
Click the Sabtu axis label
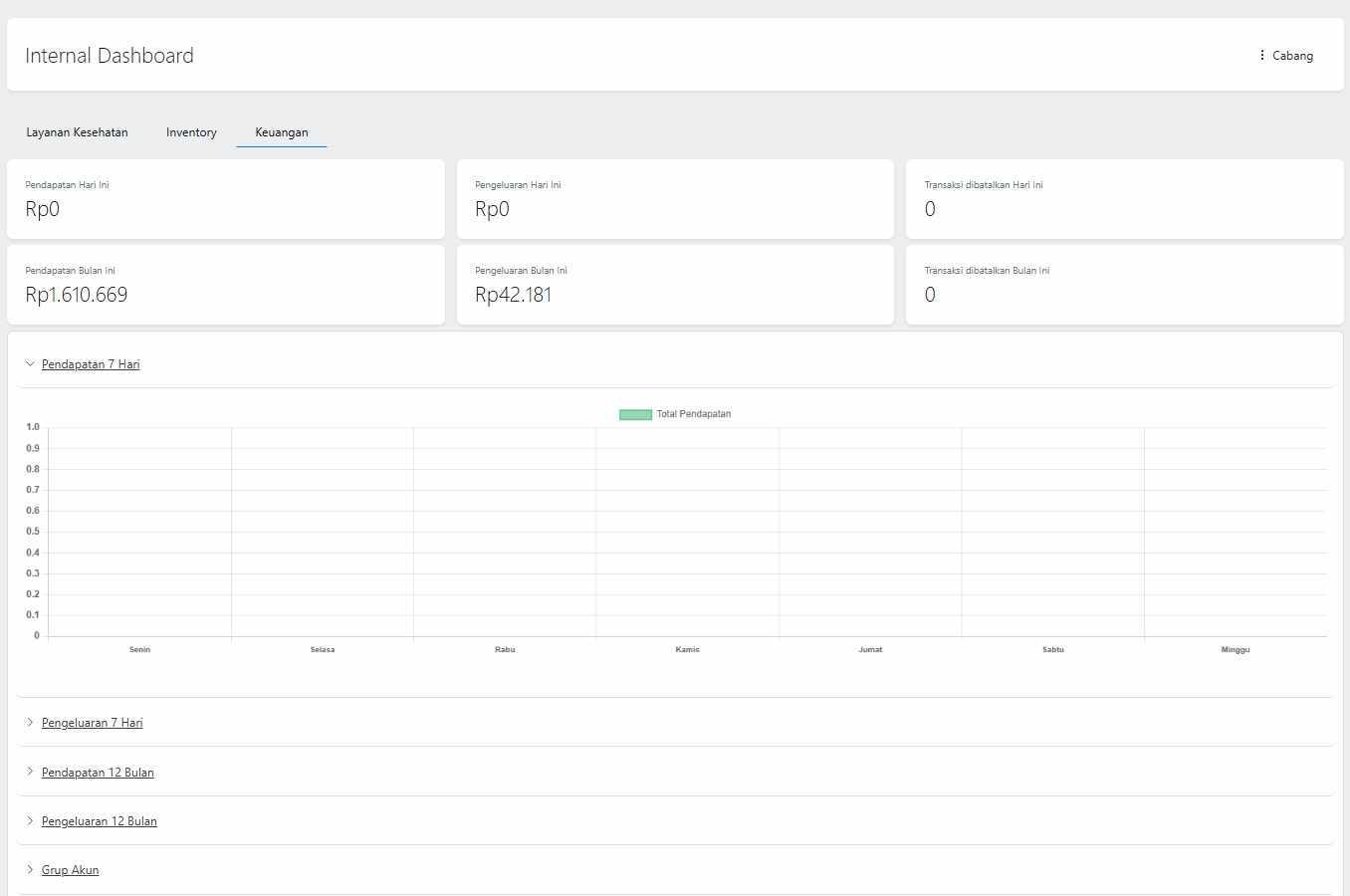click(1053, 649)
